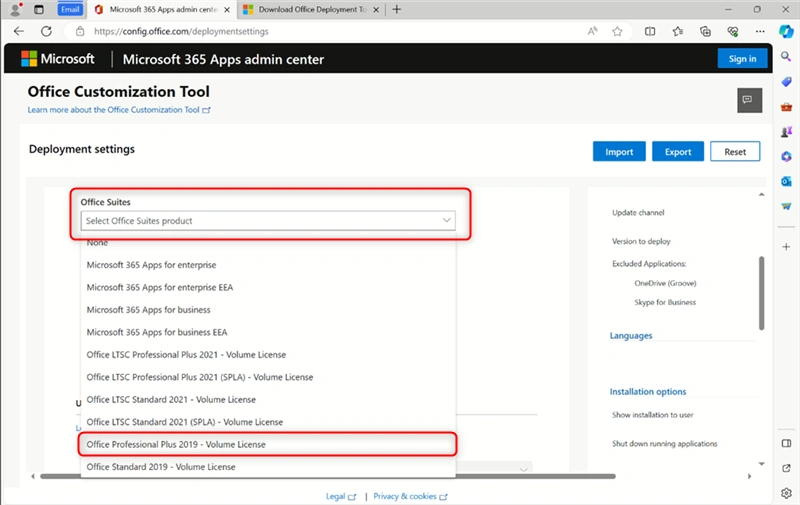This screenshot has width=800, height=505.
Task: Open Learn more about Office Customization Tool link
Action: (x=119, y=110)
